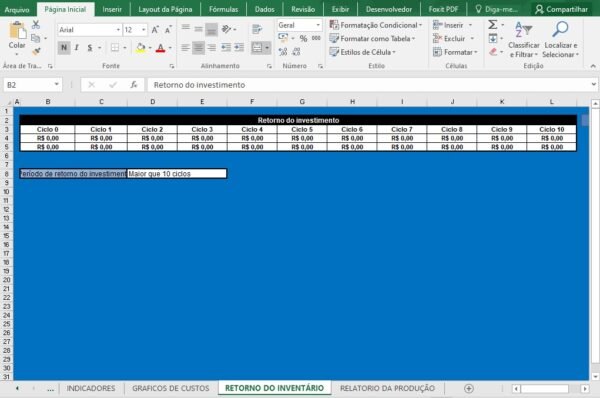Click the Wrap Text icon
The height and width of the screenshot is (398, 600).
257,29
